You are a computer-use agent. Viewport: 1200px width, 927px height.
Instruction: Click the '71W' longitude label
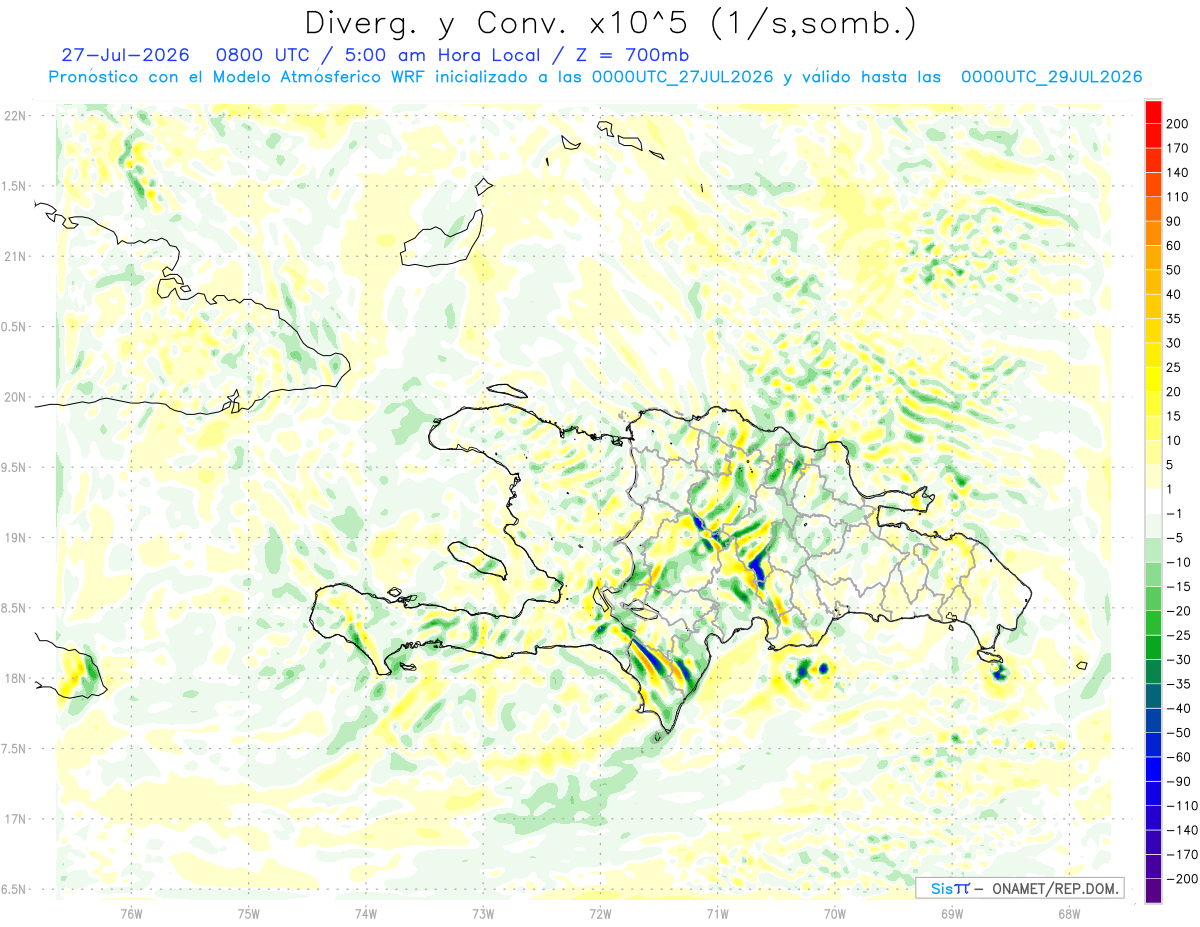click(718, 913)
